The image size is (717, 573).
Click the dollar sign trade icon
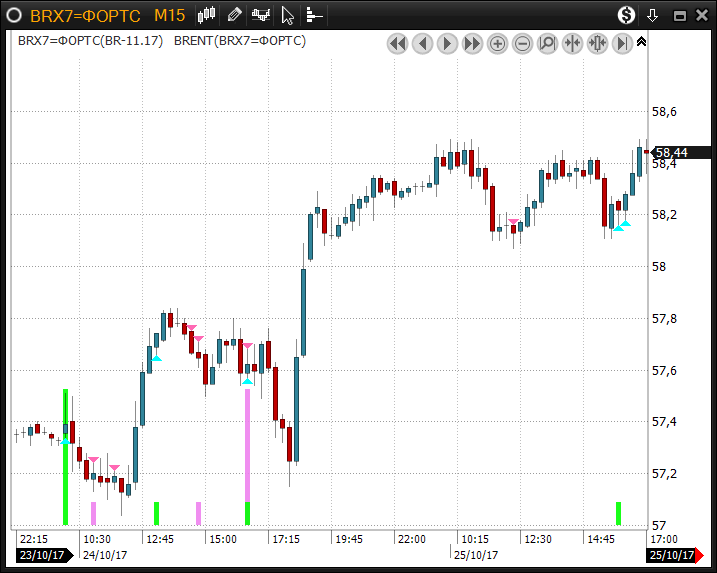(626, 15)
